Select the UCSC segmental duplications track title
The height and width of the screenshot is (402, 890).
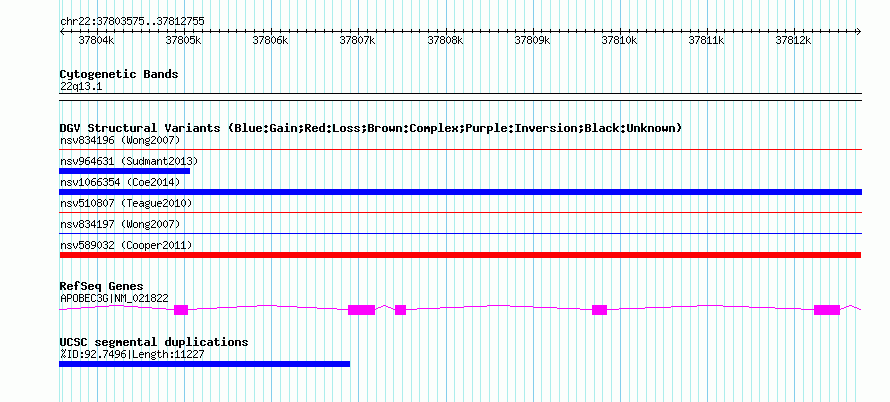[154, 342]
